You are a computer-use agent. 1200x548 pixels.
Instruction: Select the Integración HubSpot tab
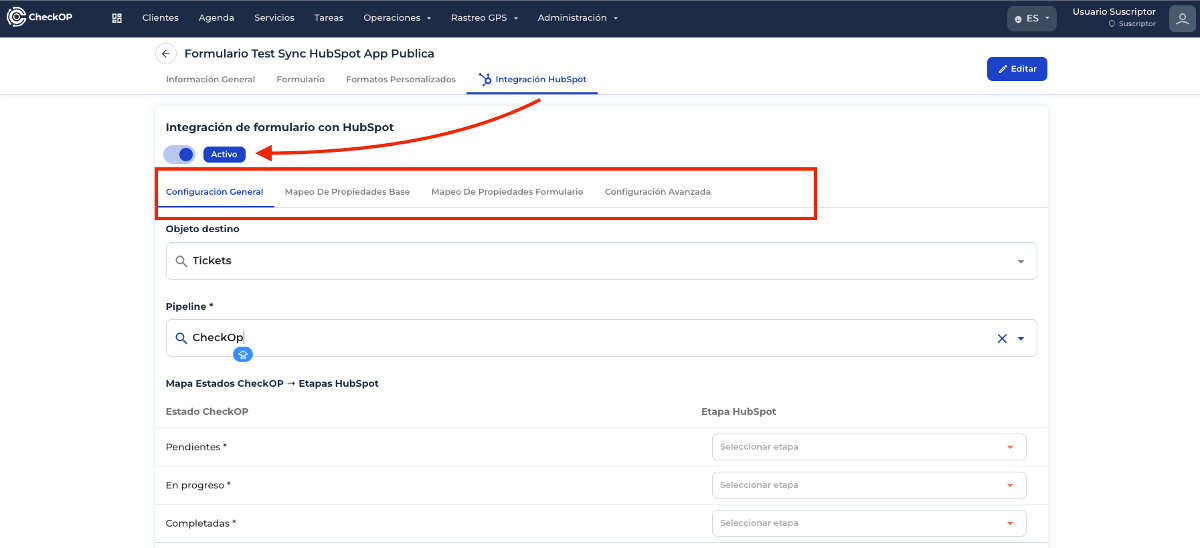coord(532,79)
